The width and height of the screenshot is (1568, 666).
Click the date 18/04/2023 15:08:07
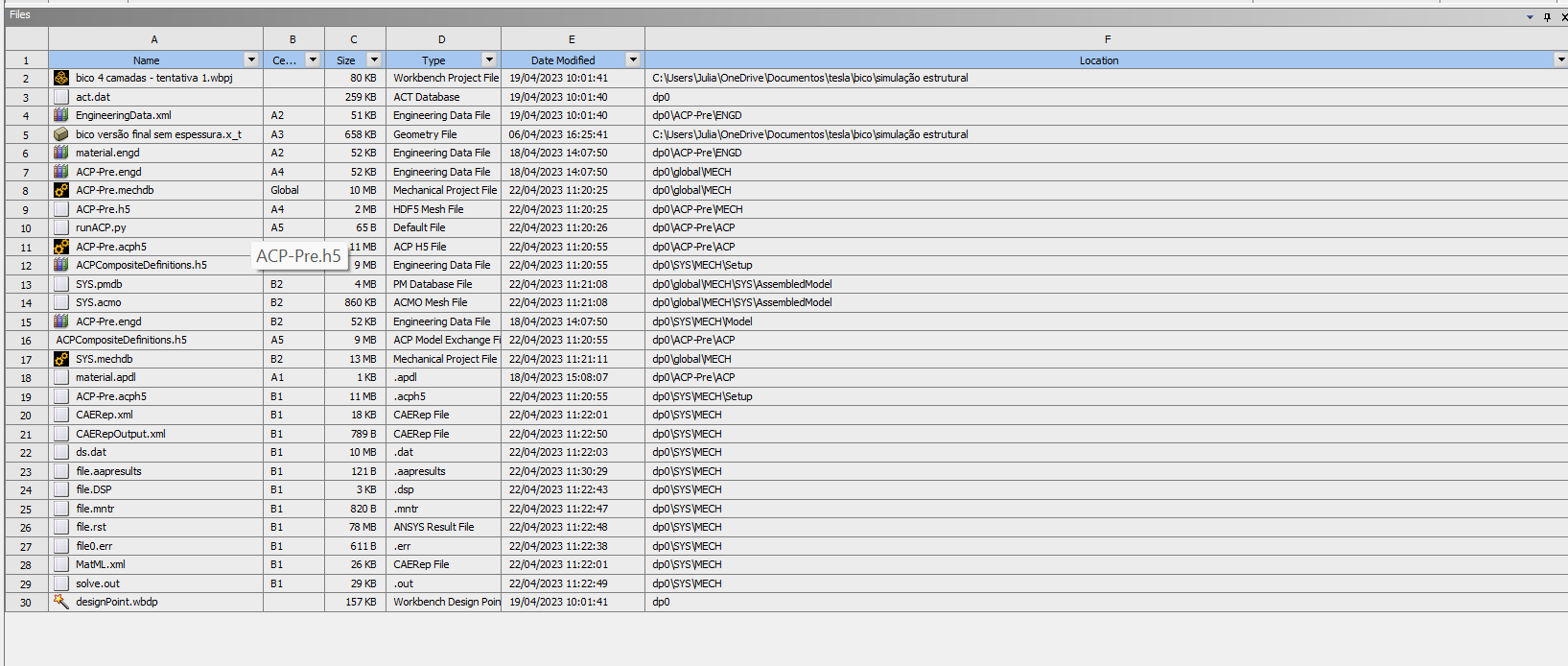coord(558,377)
